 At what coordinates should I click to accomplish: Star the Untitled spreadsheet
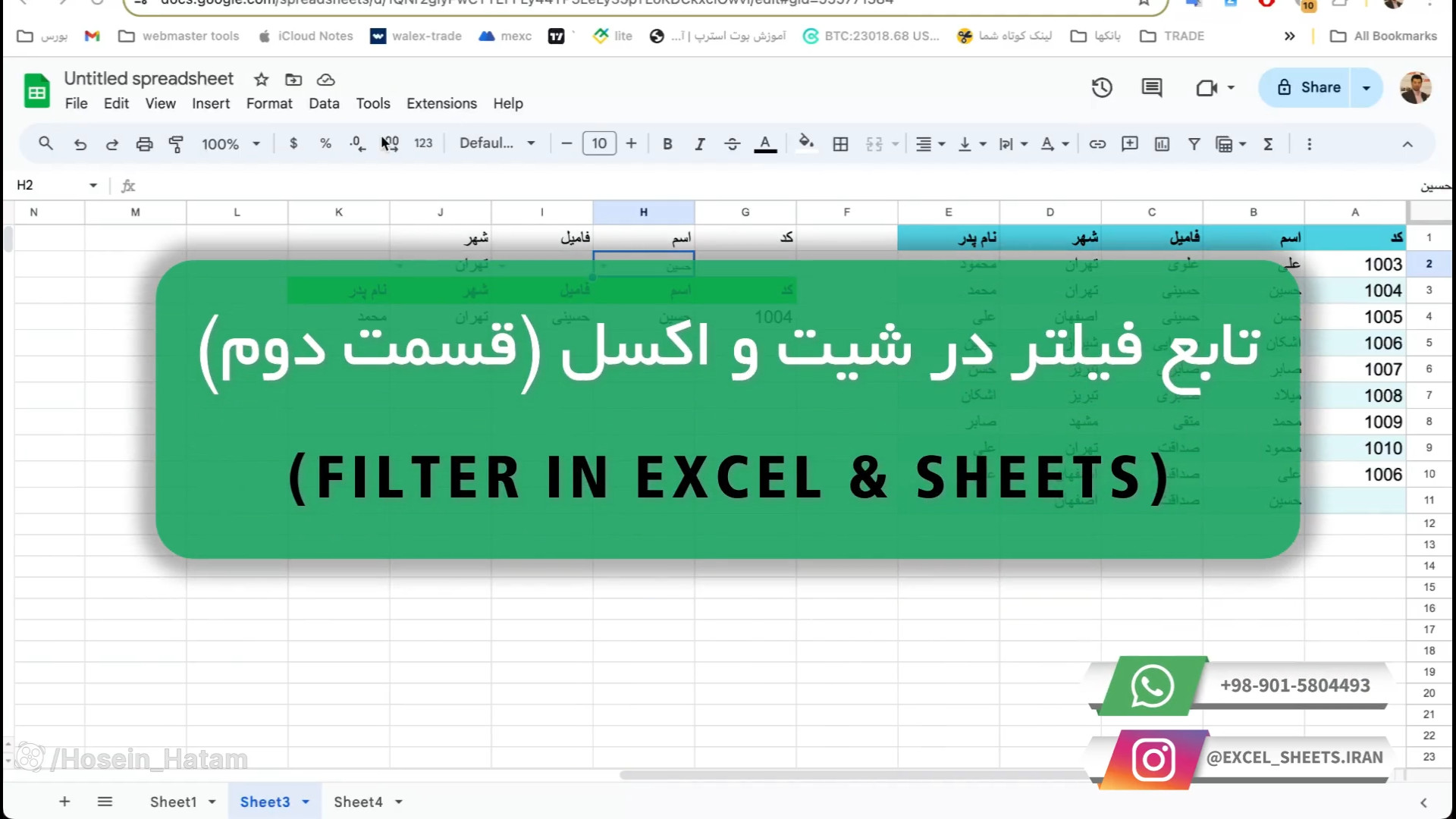pyautogui.click(x=261, y=80)
